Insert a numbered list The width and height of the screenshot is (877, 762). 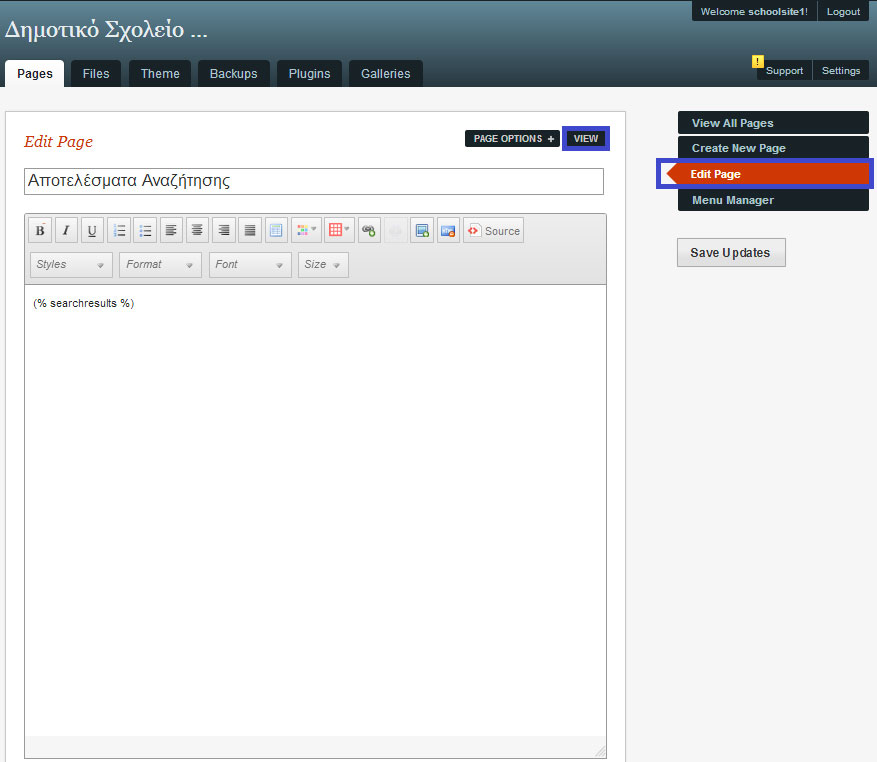(119, 231)
